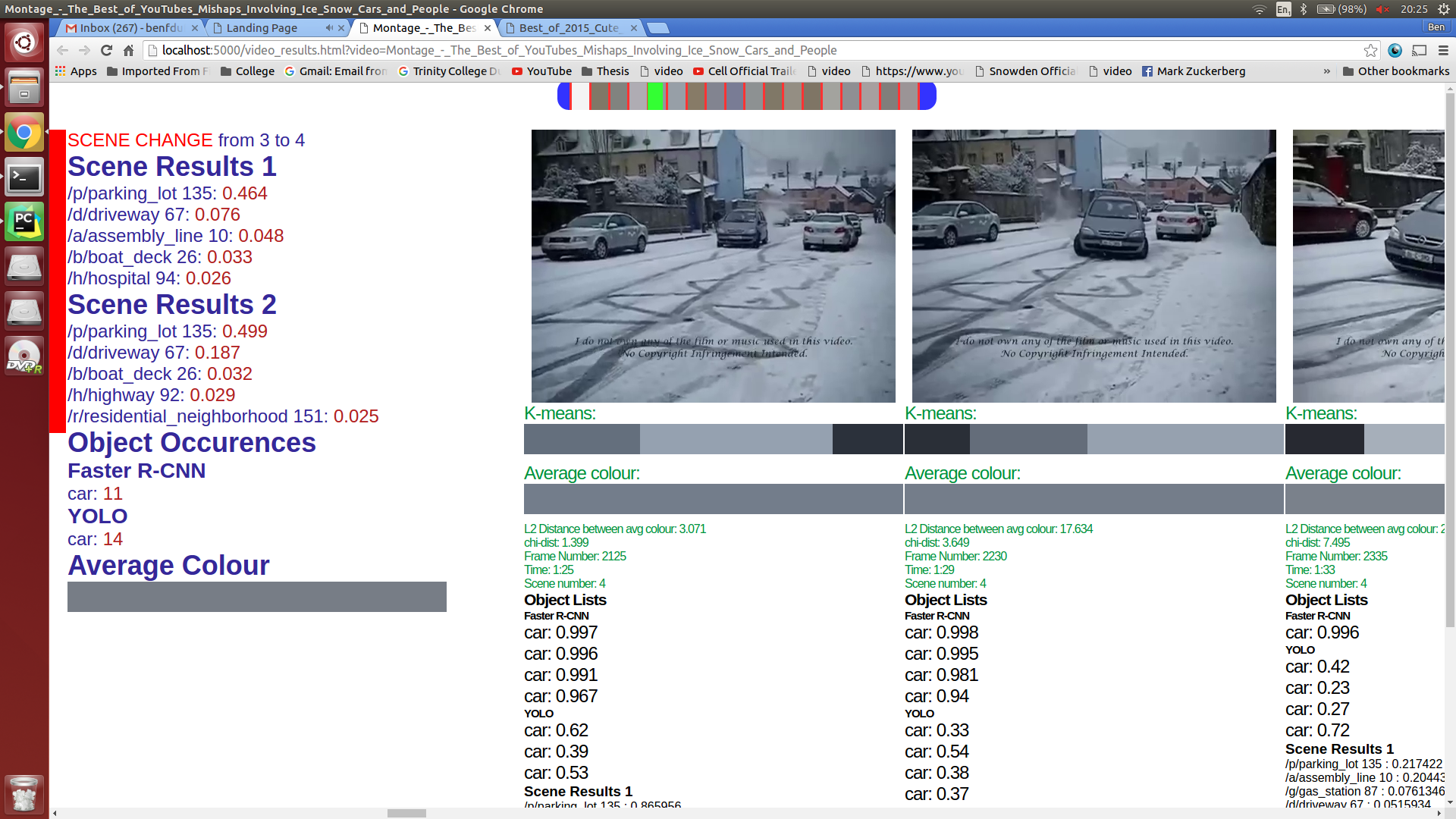Image resolution: width=1456 pixels, height=819 pixels.
Task: Mute the Landing Page tab audio
Action: pyautogui.click(x=329, y=28)
